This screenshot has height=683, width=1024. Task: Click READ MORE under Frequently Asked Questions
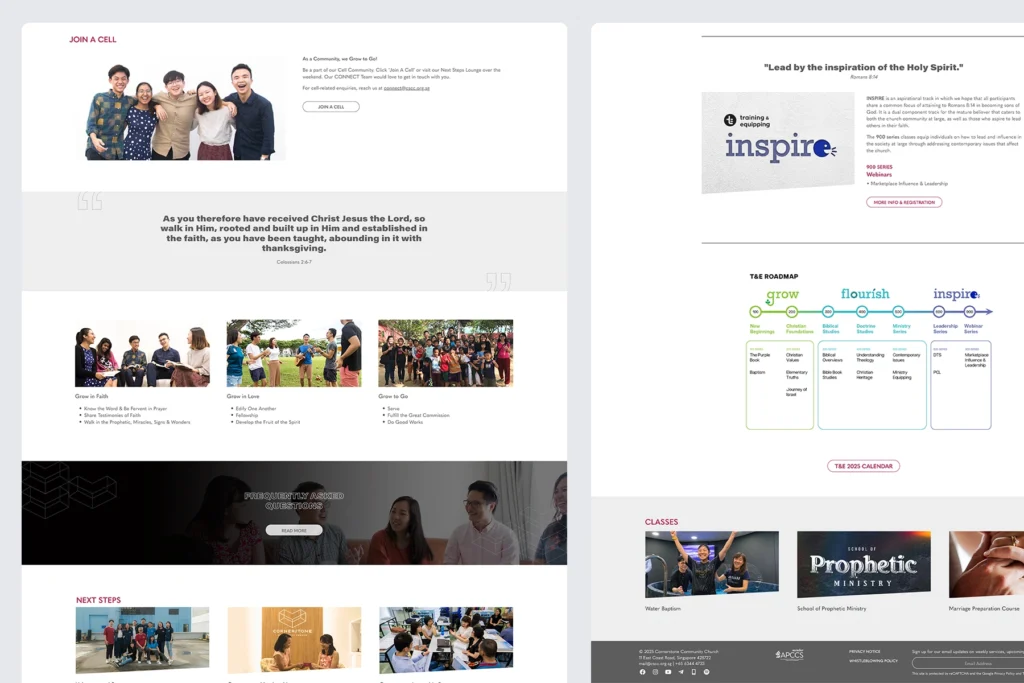[x=294, y=530]
